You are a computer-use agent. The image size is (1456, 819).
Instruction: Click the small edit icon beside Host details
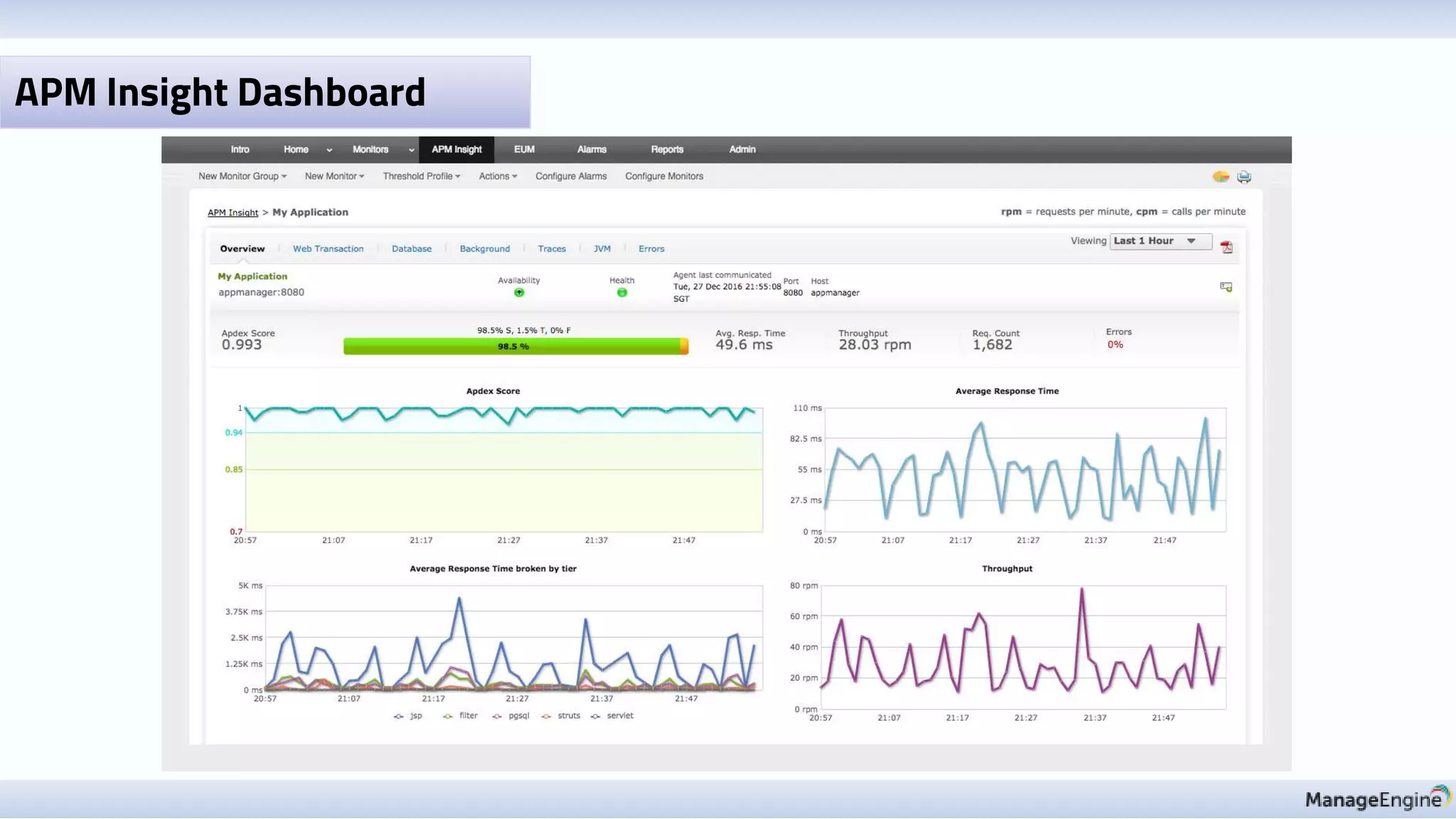point(1226,287)
